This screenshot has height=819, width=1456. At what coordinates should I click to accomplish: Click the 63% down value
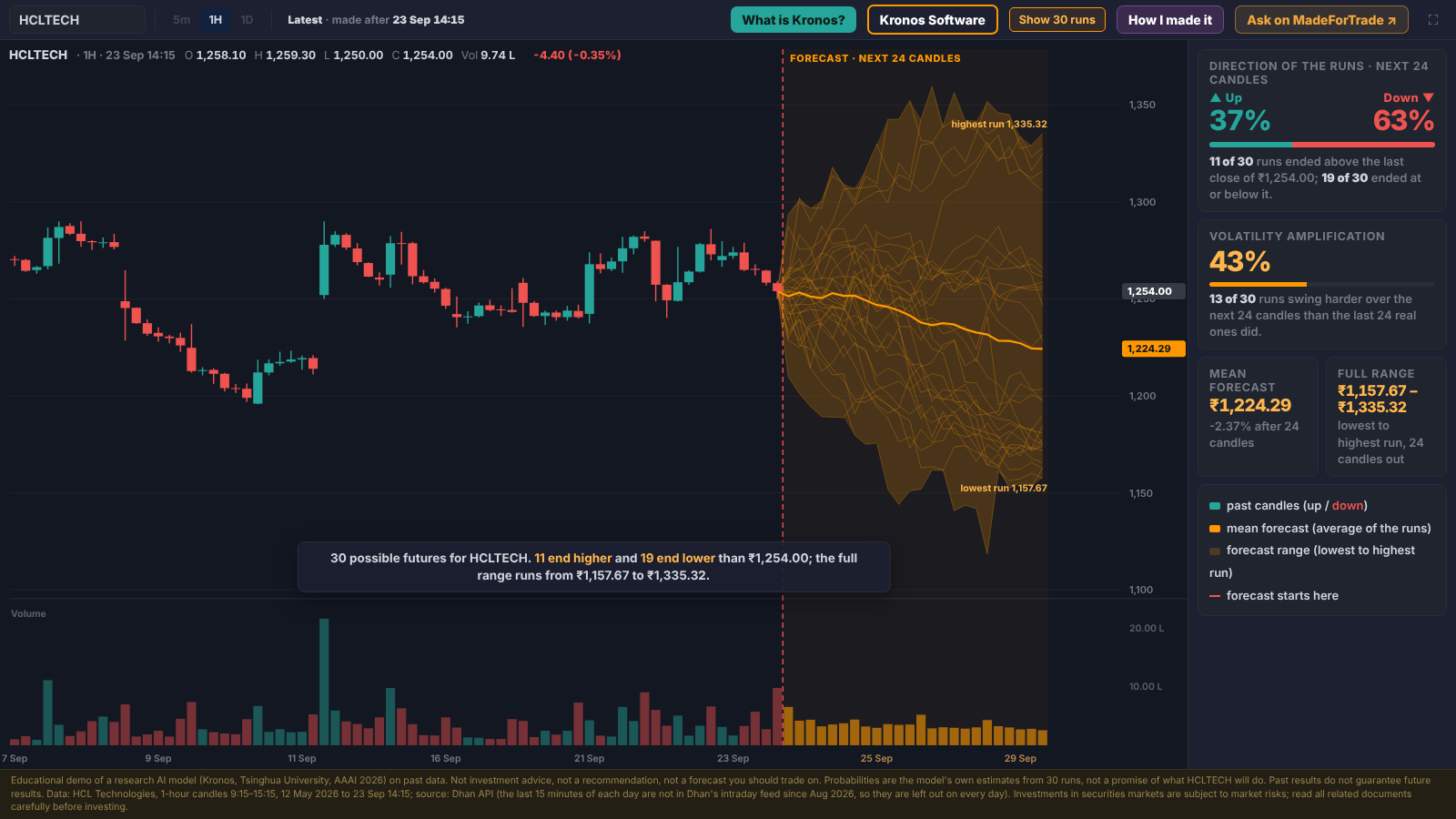click(x=1403, y=120)
